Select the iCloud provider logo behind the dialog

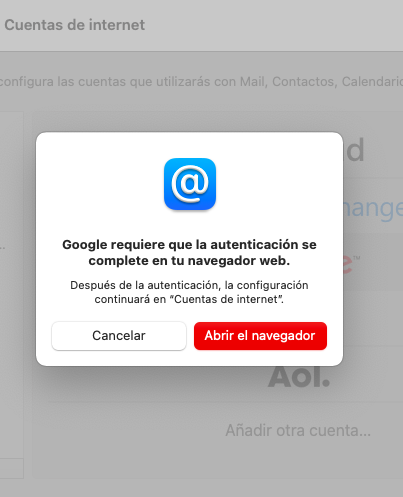(354, 150)
